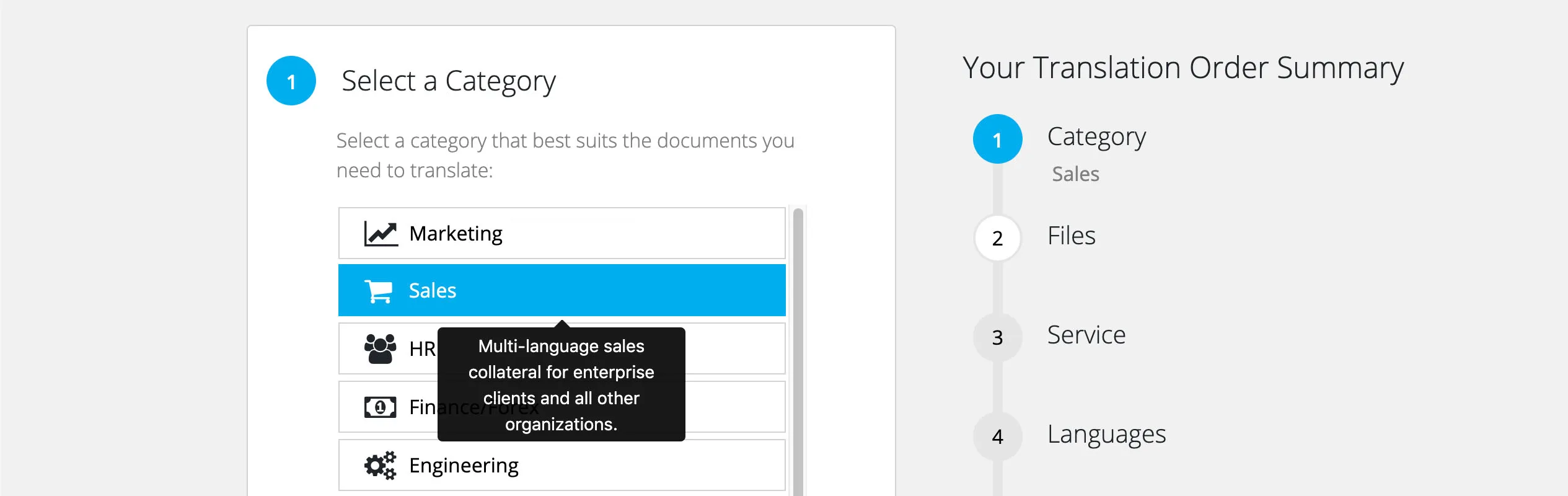Image resolution: width=1568 pixels, height=496 pixels.
Task: Click the Marketing chart icon
Action: pos(381,234)
